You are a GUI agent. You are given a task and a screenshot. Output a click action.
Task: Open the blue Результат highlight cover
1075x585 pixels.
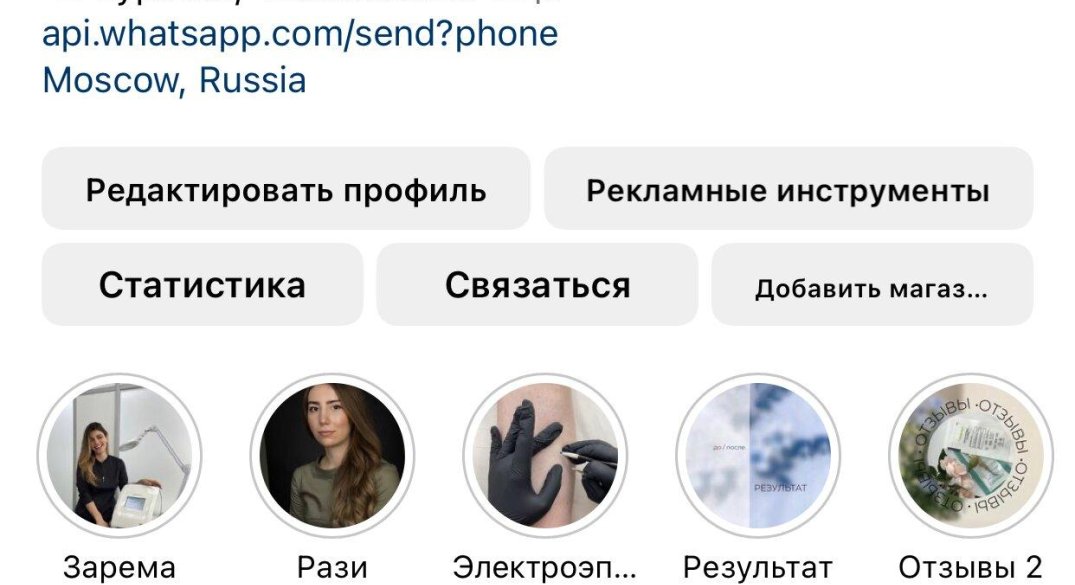(758, 455)
